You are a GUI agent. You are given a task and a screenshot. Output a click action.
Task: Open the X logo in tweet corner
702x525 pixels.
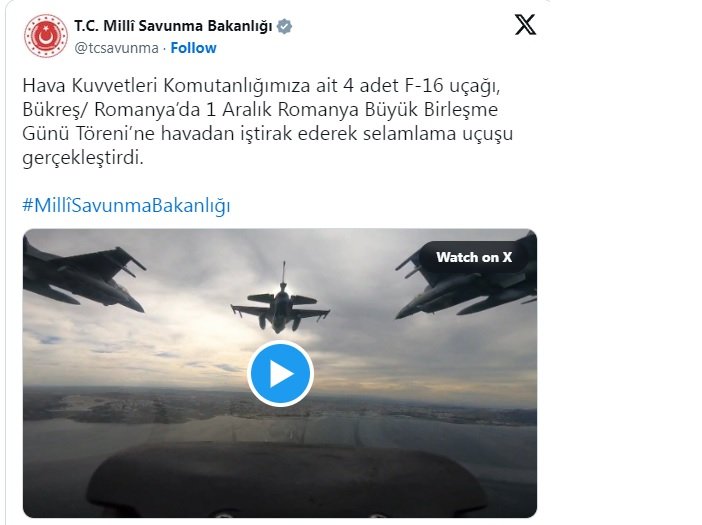click(x=525, y=25)
